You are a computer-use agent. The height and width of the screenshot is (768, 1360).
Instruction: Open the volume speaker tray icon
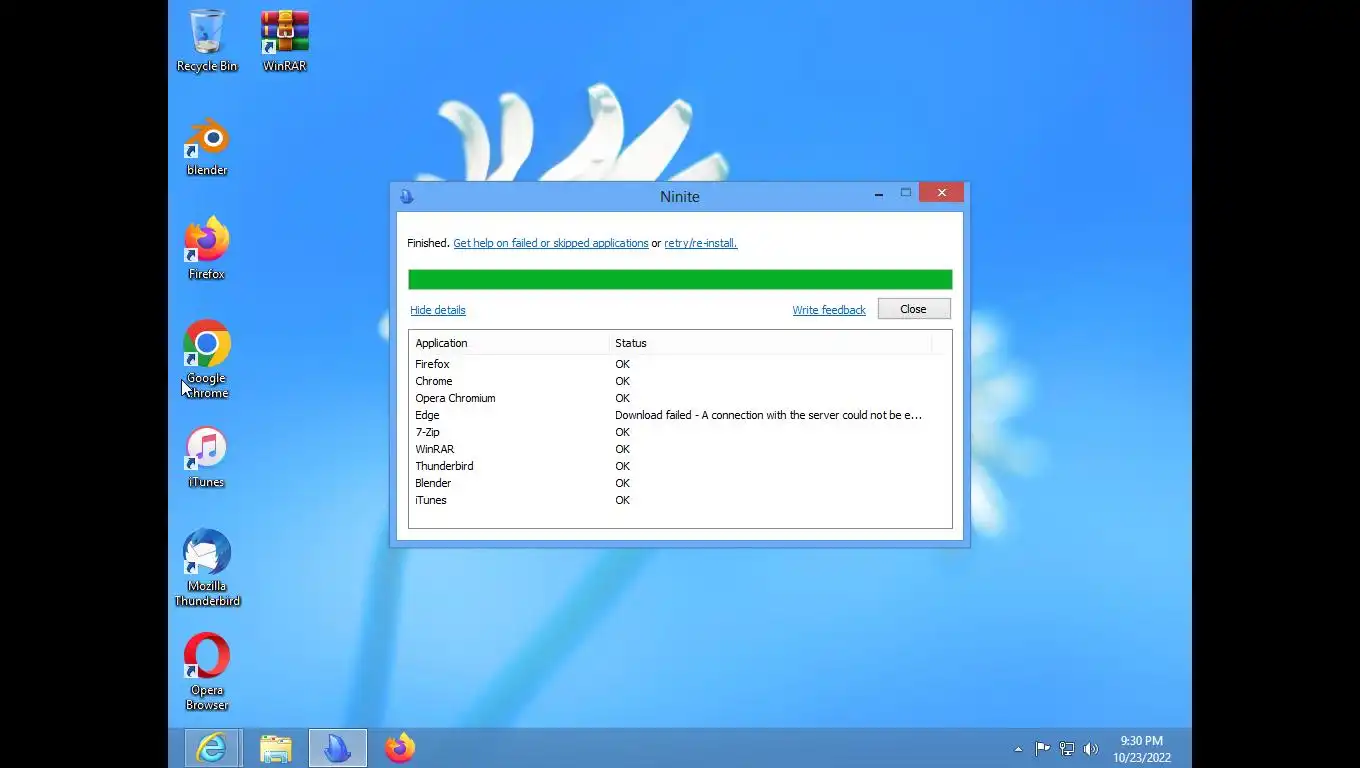click(1091, 748)
